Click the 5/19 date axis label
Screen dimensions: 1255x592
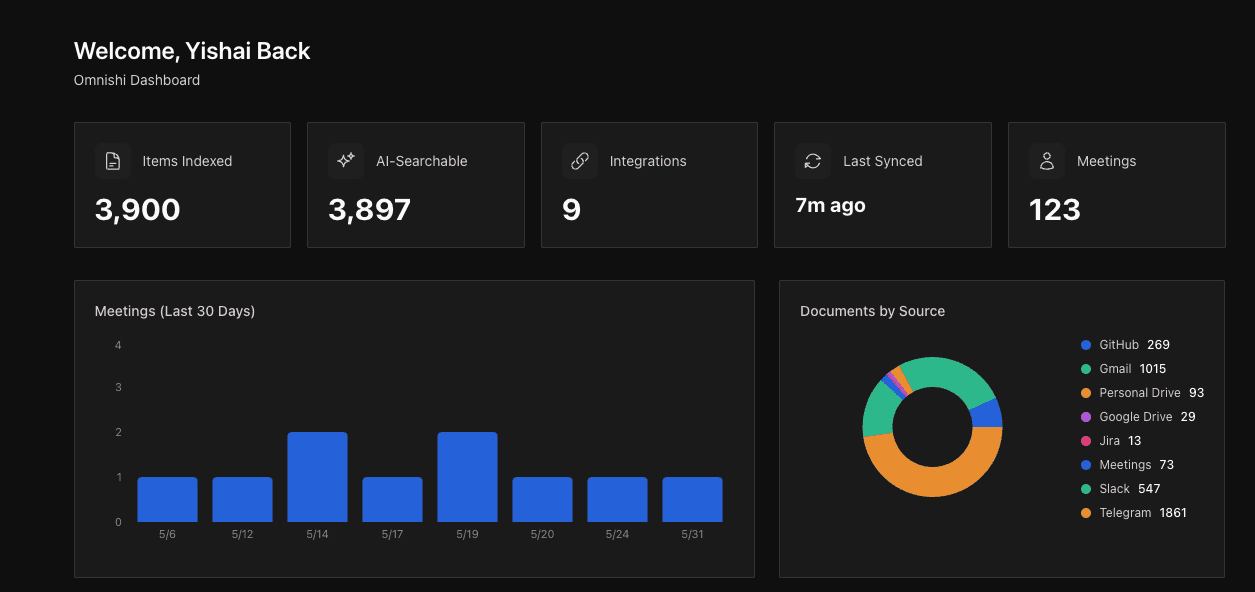click(x=467, y=535)
